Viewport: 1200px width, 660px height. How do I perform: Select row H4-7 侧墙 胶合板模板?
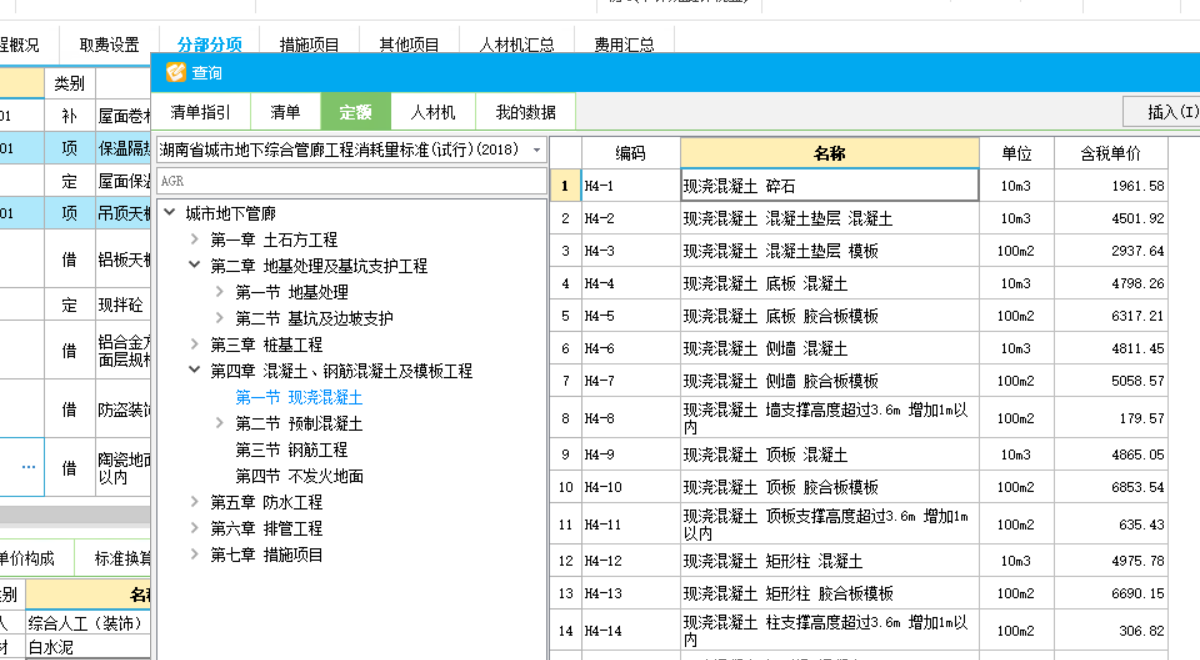pyautogui.click(x=859, y=381)
